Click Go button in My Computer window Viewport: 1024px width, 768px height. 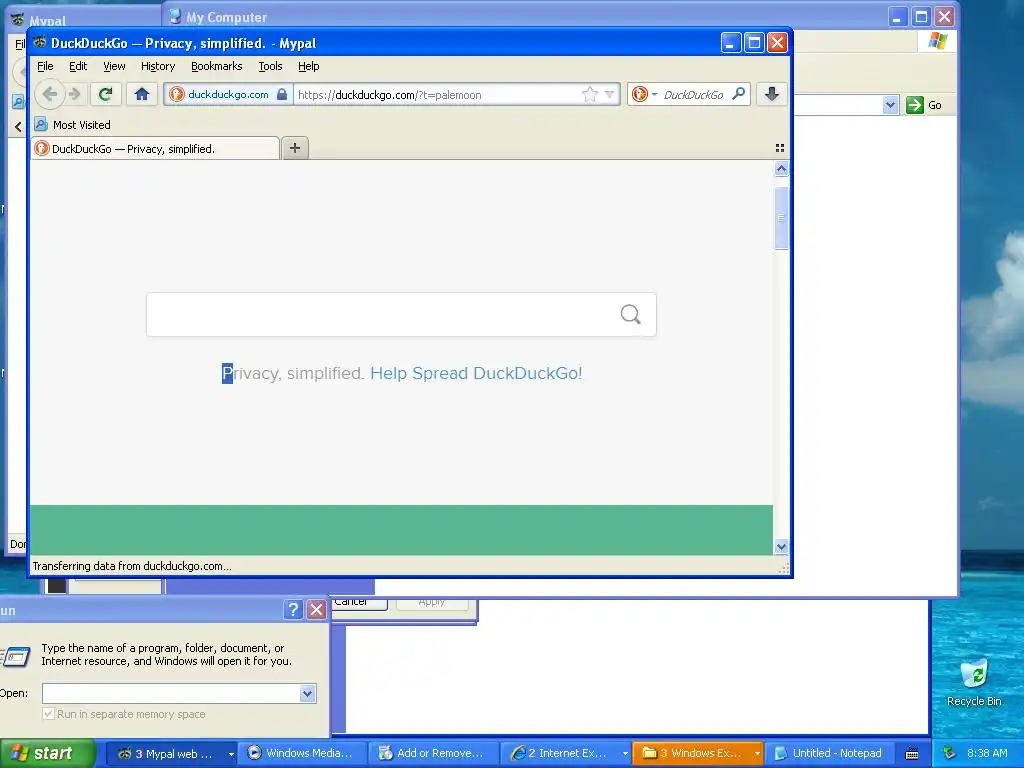click(923, 105)
